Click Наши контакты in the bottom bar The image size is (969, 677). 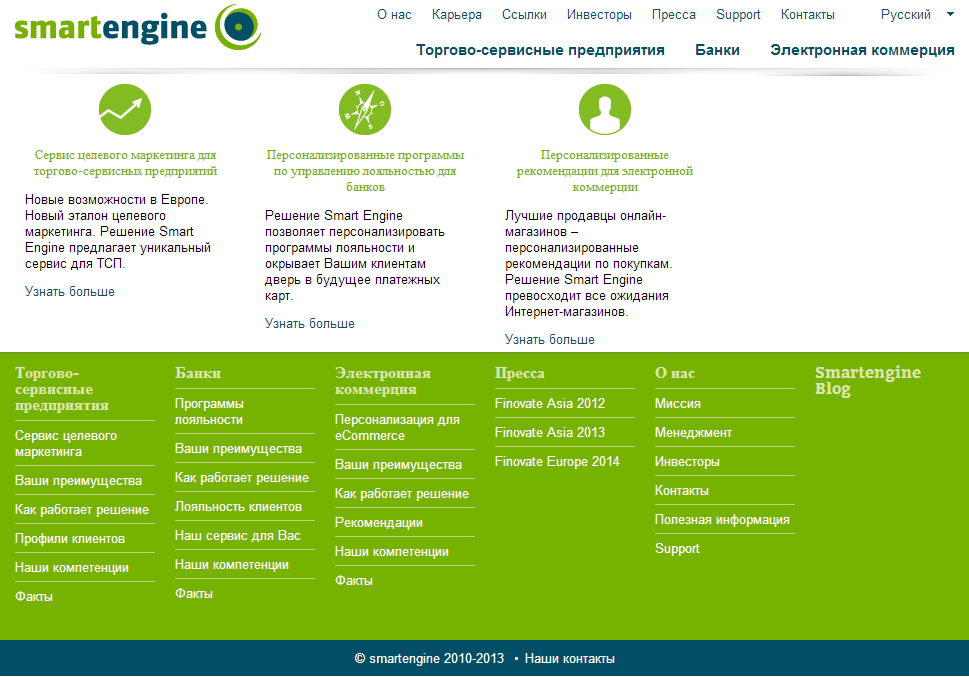coord(570,658)
